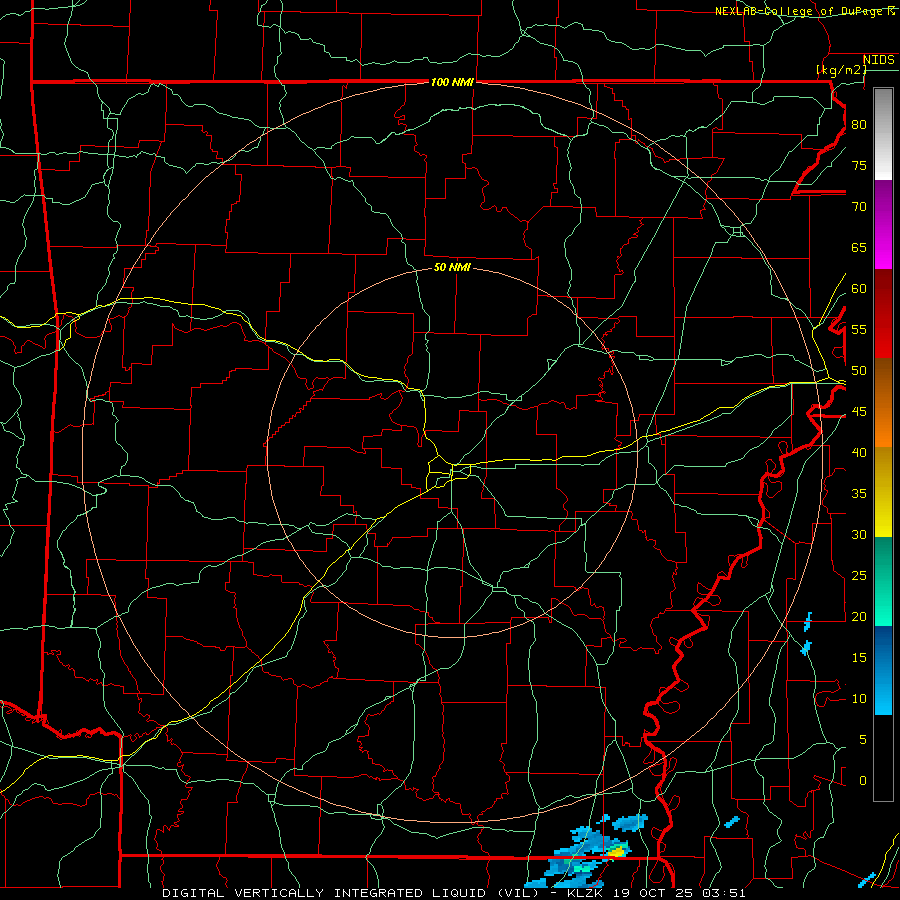Click the 30 value on the scale
Screen dimensions: 900x900
pos(859,534)
